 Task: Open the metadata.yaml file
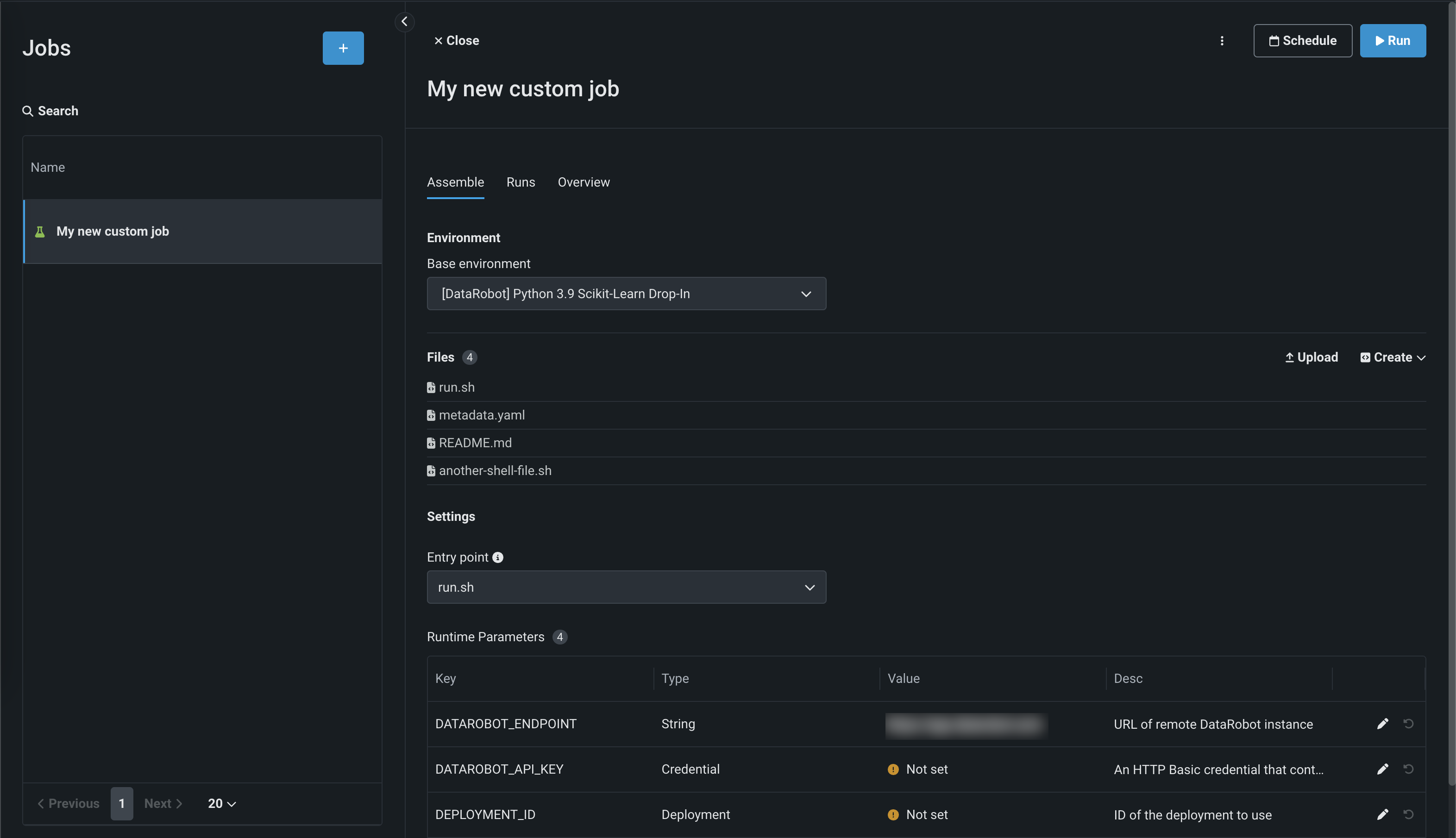(481, 415)
